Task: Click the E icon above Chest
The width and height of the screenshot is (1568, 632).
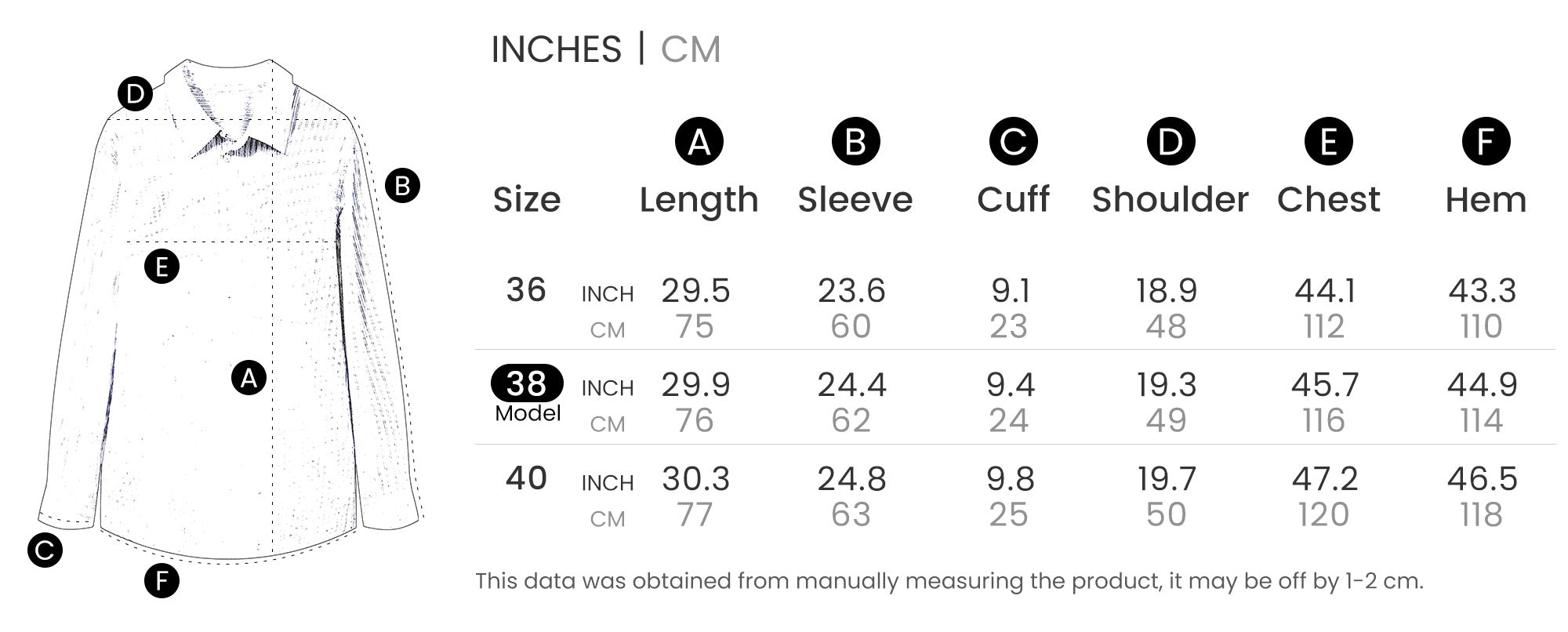Action: (1328, 142)
